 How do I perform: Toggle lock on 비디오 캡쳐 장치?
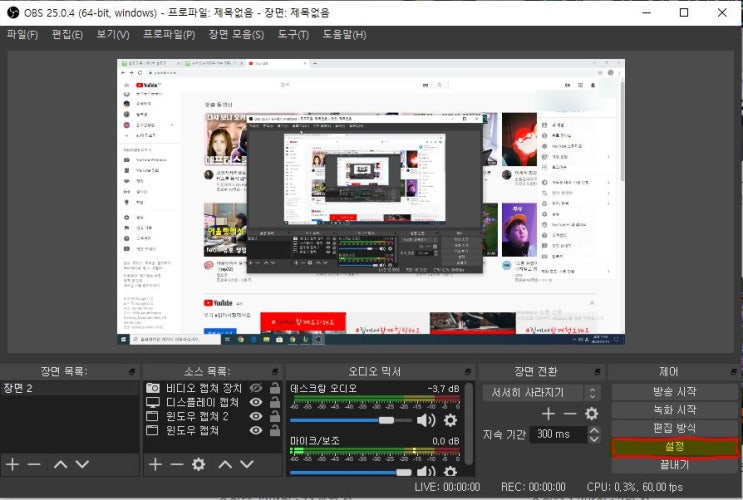tap(275, 388)
